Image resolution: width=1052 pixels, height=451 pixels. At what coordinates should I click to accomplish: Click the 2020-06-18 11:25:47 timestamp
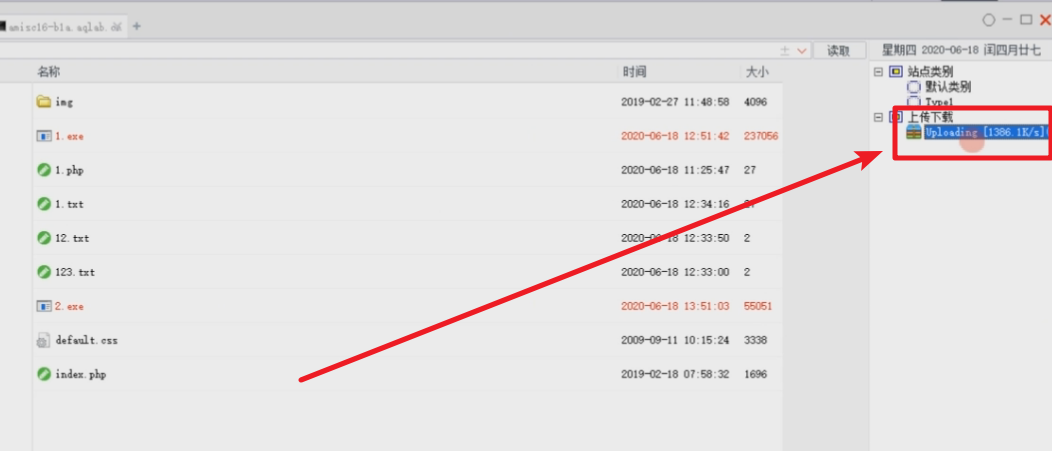(x=675, y=170)
